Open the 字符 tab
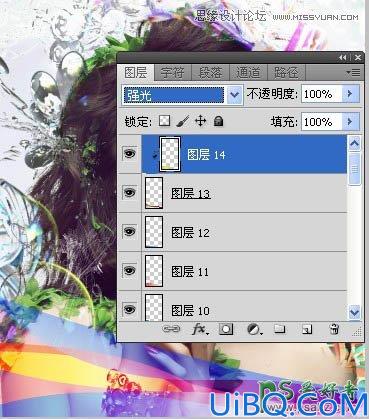Image resolution: width=369 pixels, height=419 pixels. 172,73
